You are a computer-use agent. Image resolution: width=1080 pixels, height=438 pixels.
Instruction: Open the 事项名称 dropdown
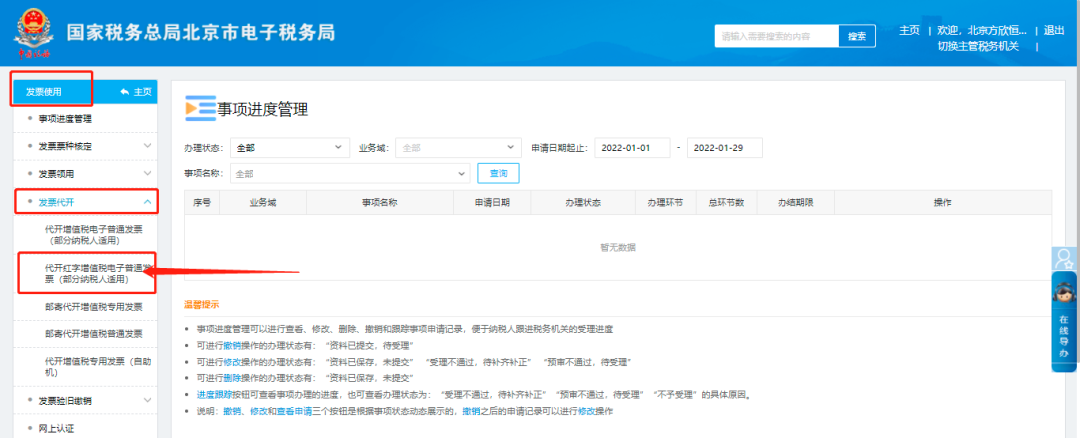point(351,174)
